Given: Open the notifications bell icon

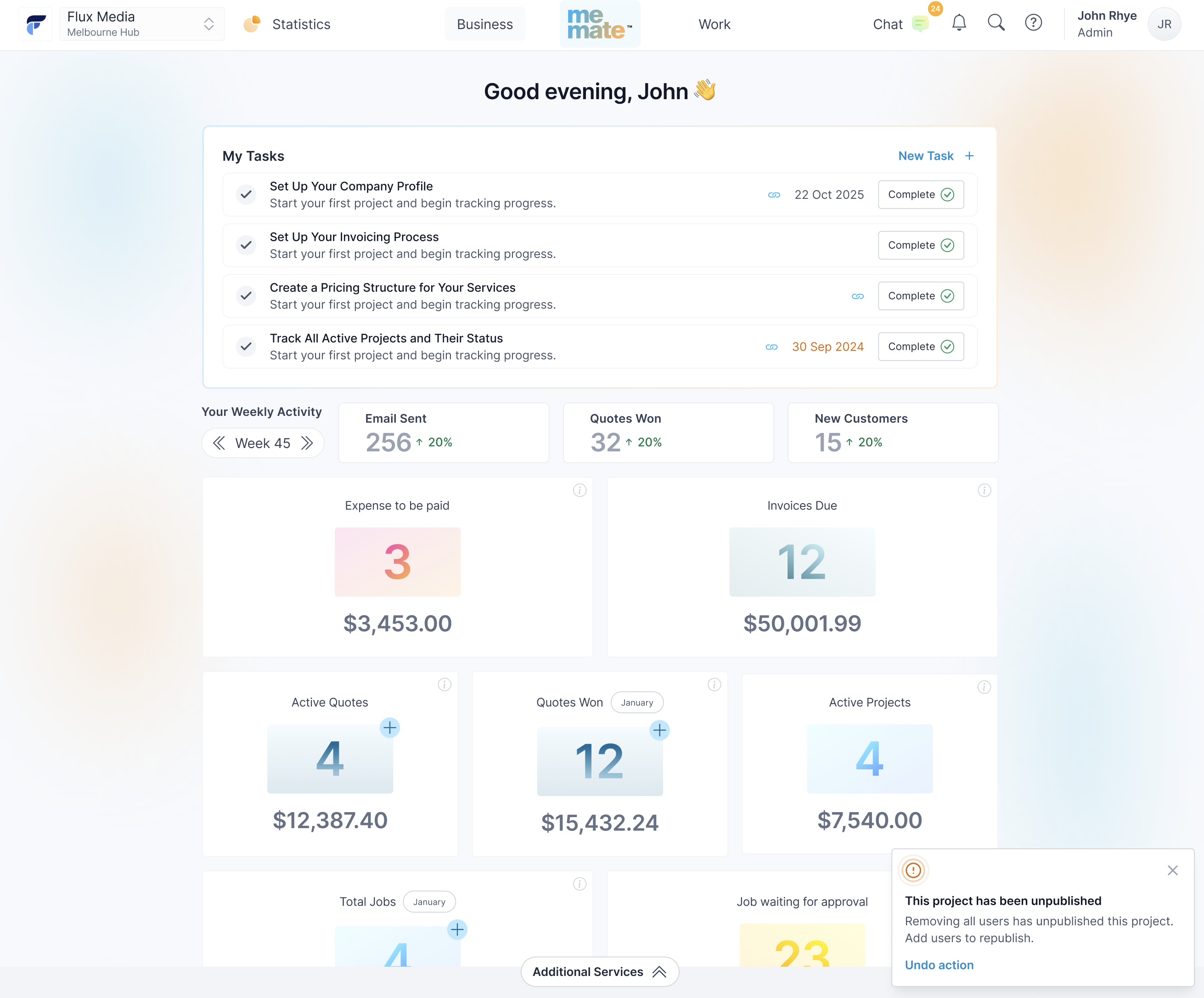Looking at the screenshot, I should point(959,23).
